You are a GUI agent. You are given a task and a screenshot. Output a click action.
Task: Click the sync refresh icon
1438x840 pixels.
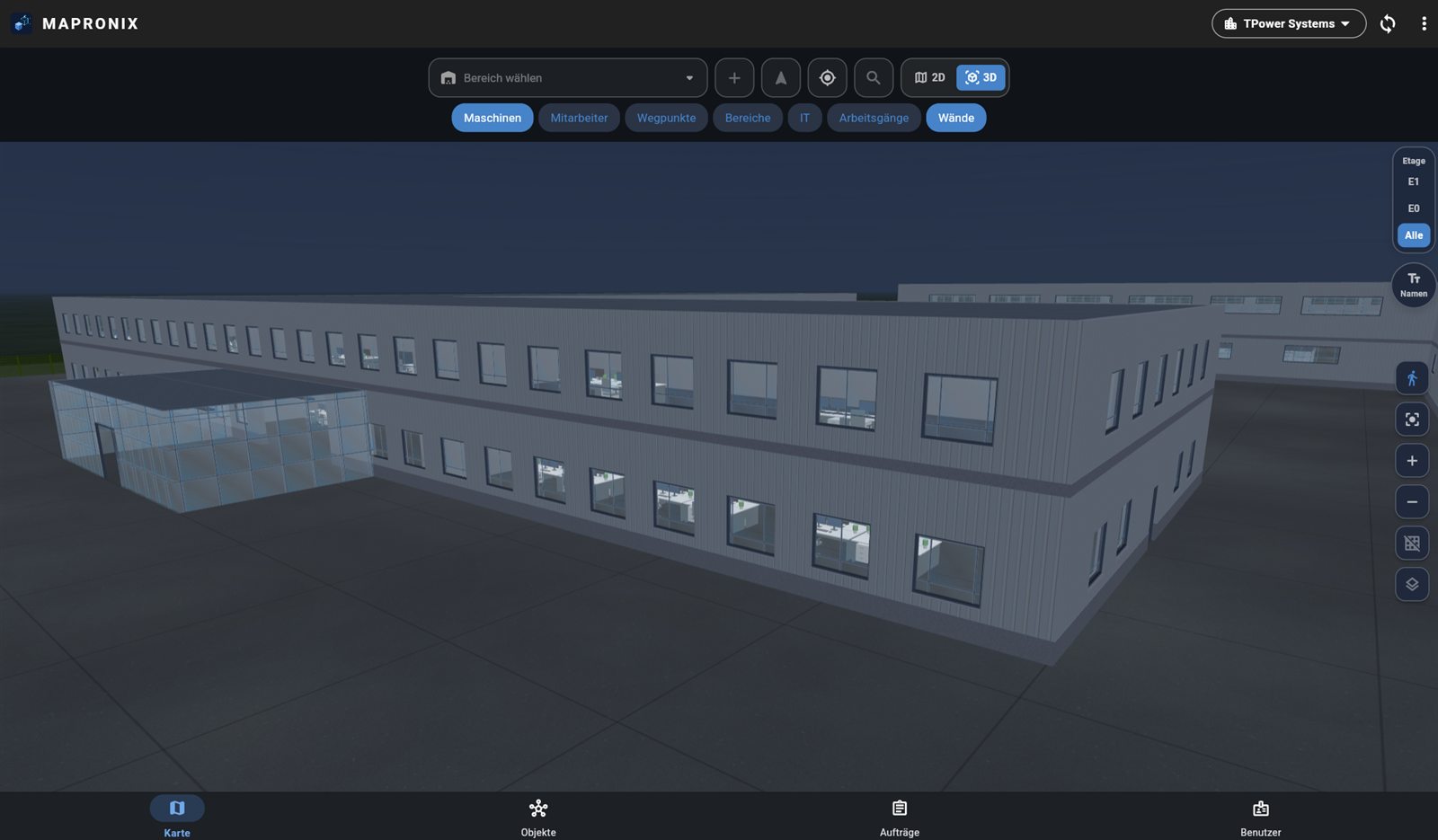(1388, 23)
